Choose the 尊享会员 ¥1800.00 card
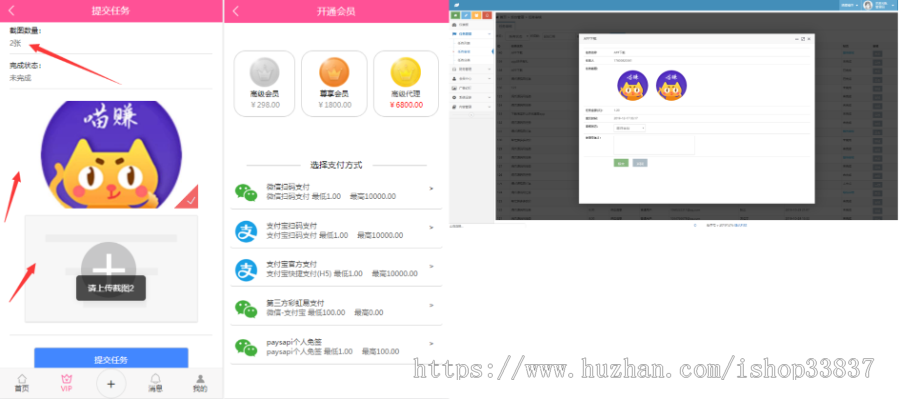 pos(334,84)
